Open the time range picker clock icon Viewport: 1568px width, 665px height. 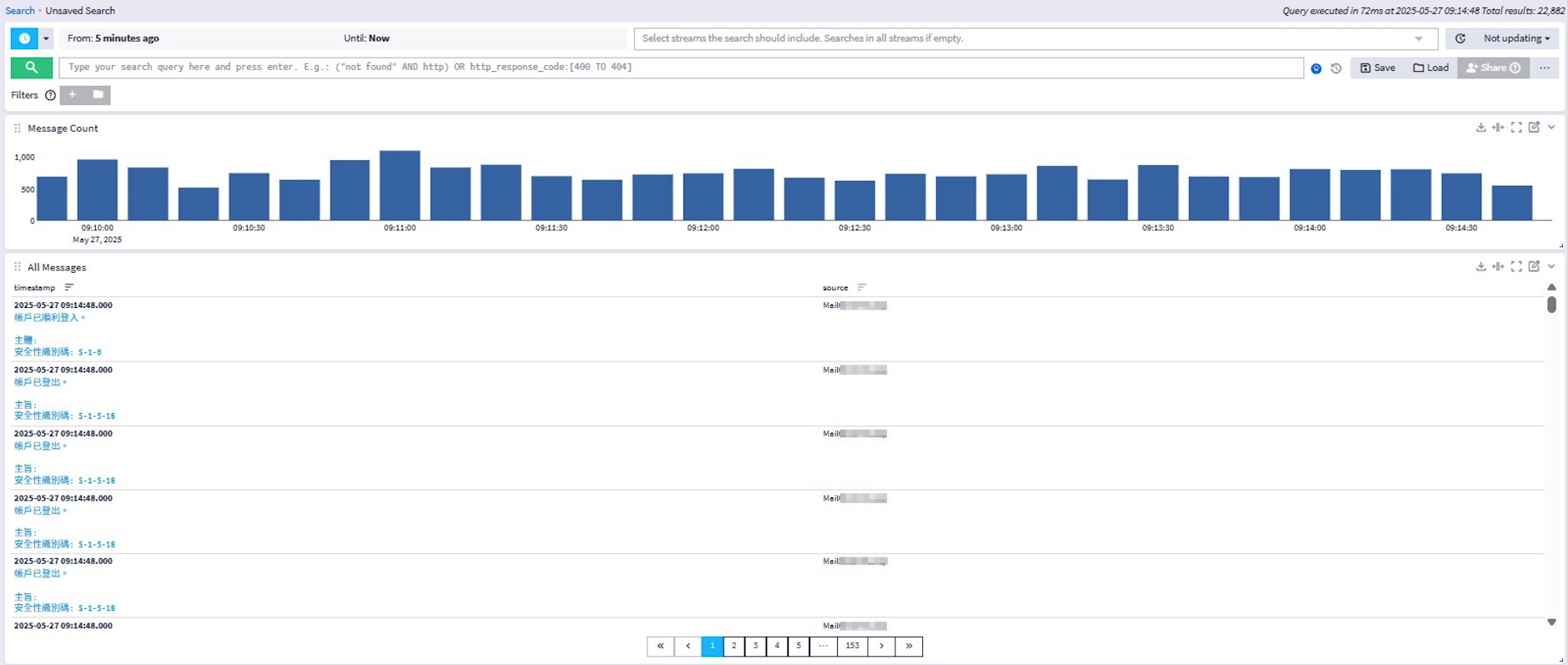coord(24,38)
